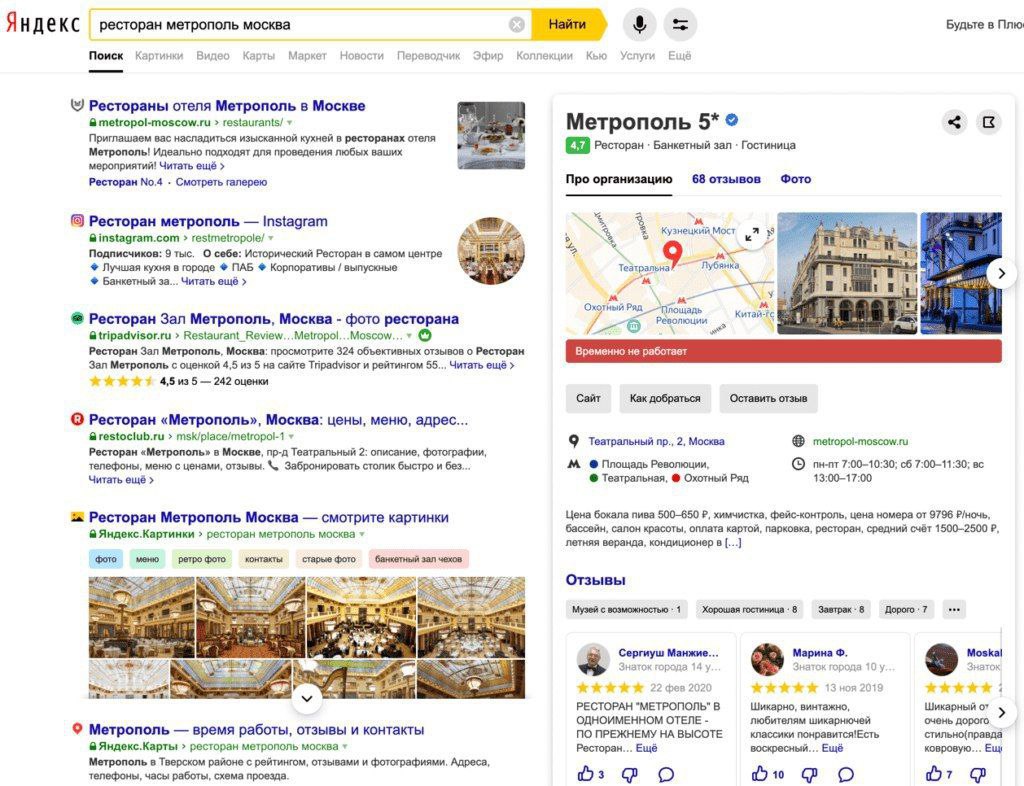Click the Yandex Maps pin favicon
Viewport: 1024px width, 786px height.
point(77,729)
